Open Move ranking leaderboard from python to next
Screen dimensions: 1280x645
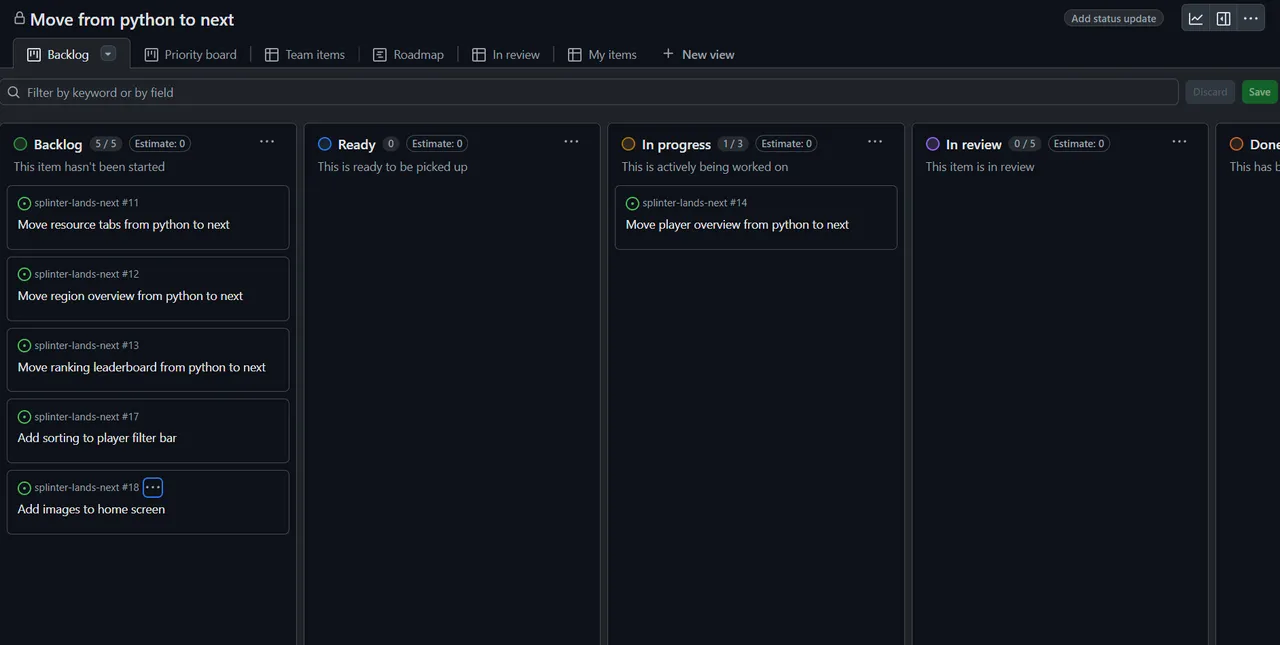[x=142, y=367]
